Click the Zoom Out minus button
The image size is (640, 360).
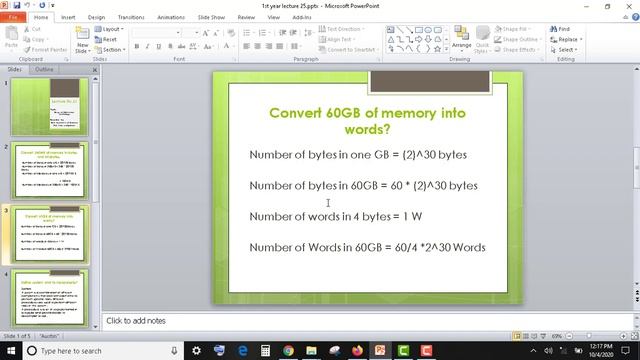[x=569, y=336]
